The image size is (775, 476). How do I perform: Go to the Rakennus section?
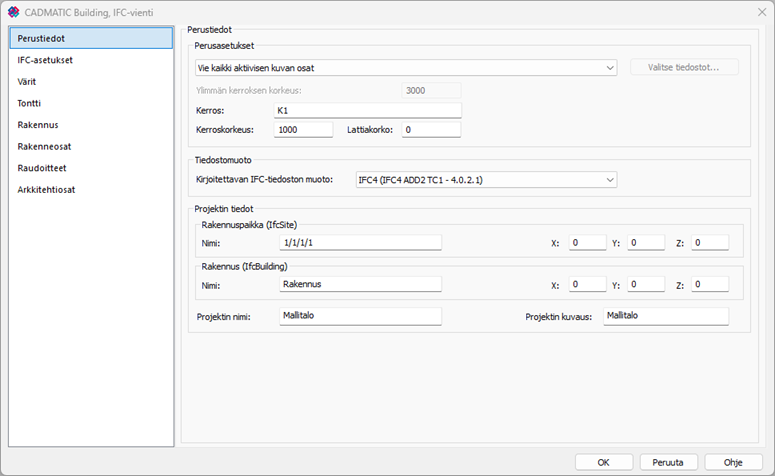[x=38, y=125]
